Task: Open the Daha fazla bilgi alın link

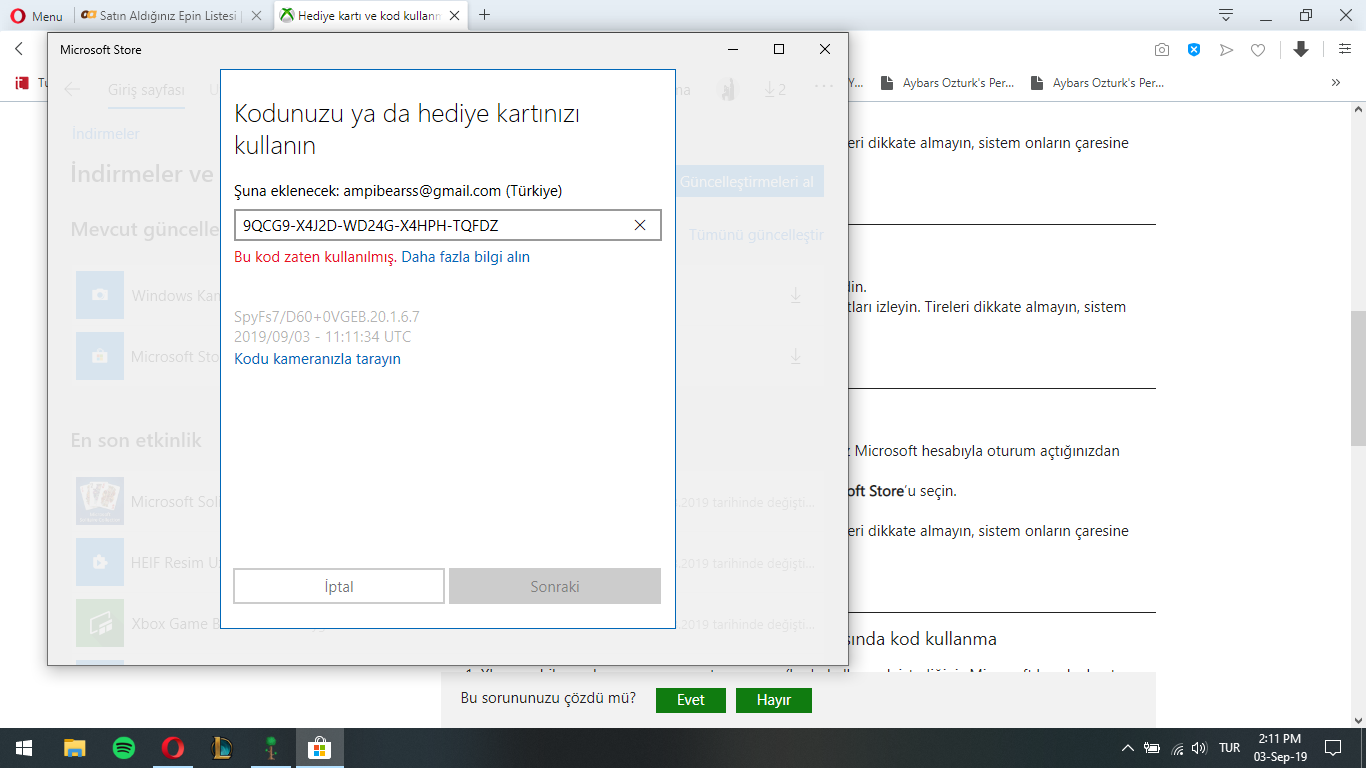Action: [466, 257]
